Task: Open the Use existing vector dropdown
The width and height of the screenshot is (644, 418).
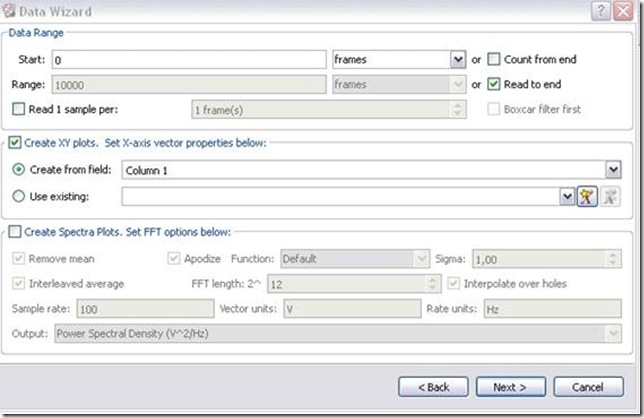Action: tap(567, 197)
